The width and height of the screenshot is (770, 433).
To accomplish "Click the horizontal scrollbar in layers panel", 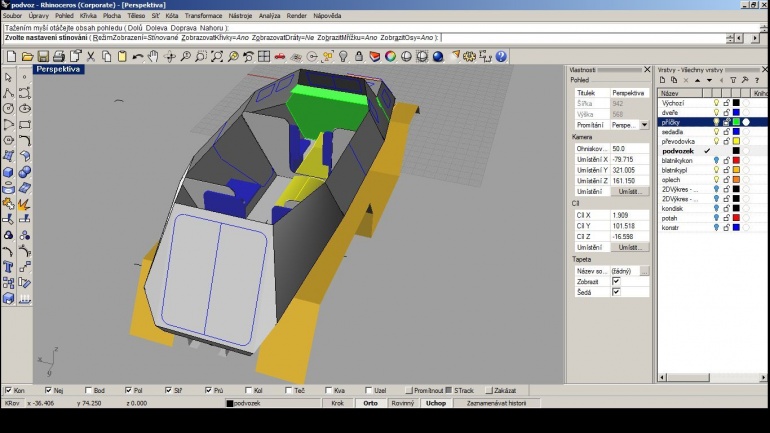I will click(688, 377).
